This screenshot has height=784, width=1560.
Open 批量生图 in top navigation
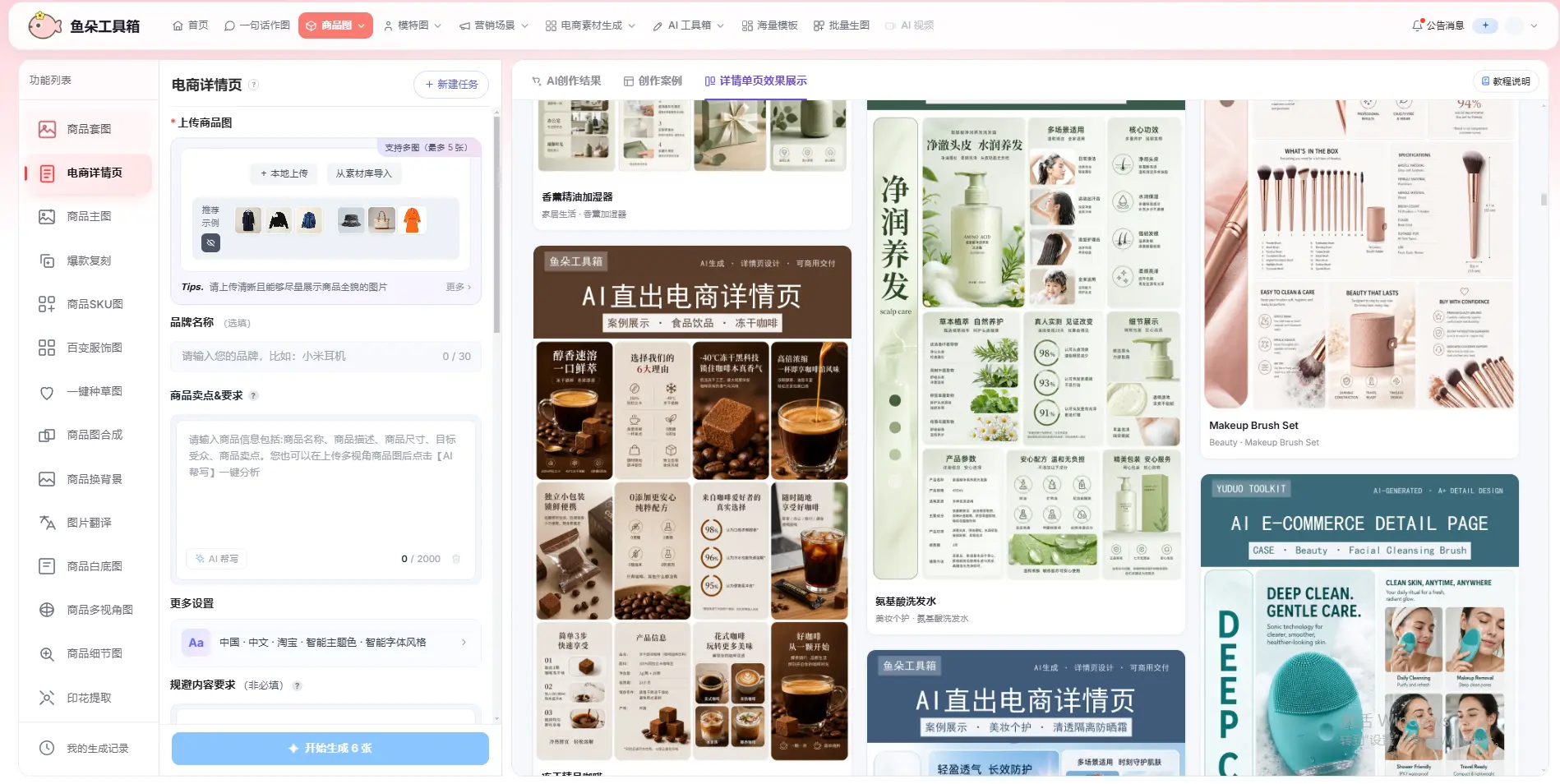842,25
